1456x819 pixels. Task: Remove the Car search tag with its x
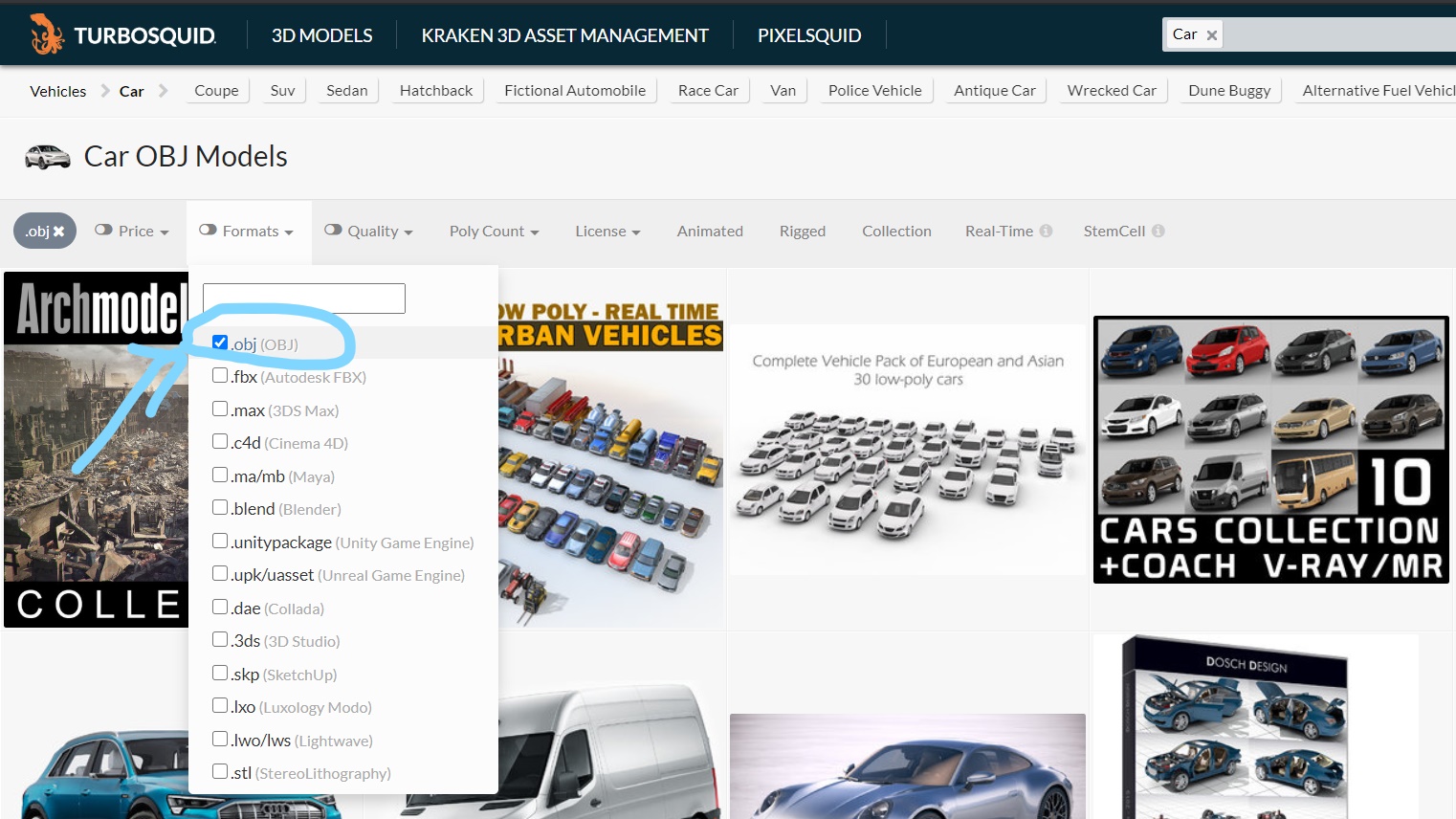tap(1212, 35)
